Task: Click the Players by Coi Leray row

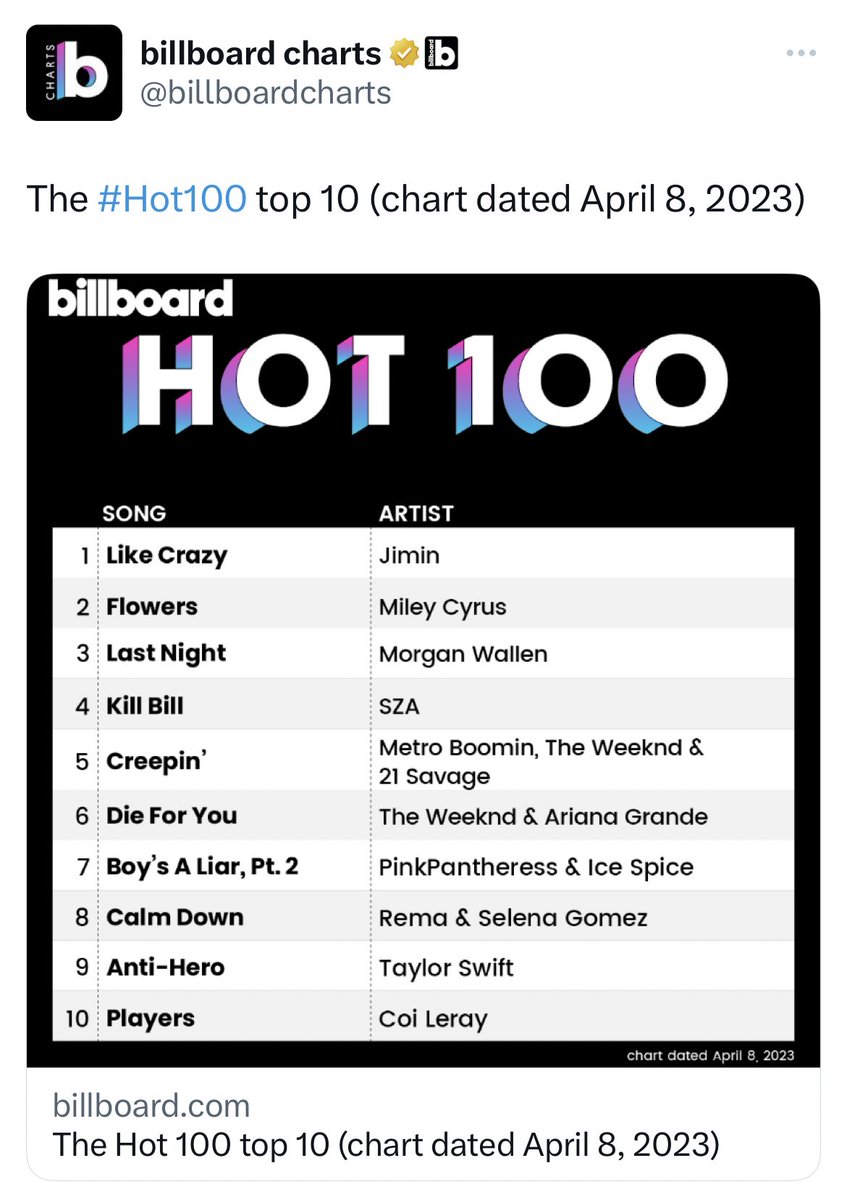Action: [423, 1018]
